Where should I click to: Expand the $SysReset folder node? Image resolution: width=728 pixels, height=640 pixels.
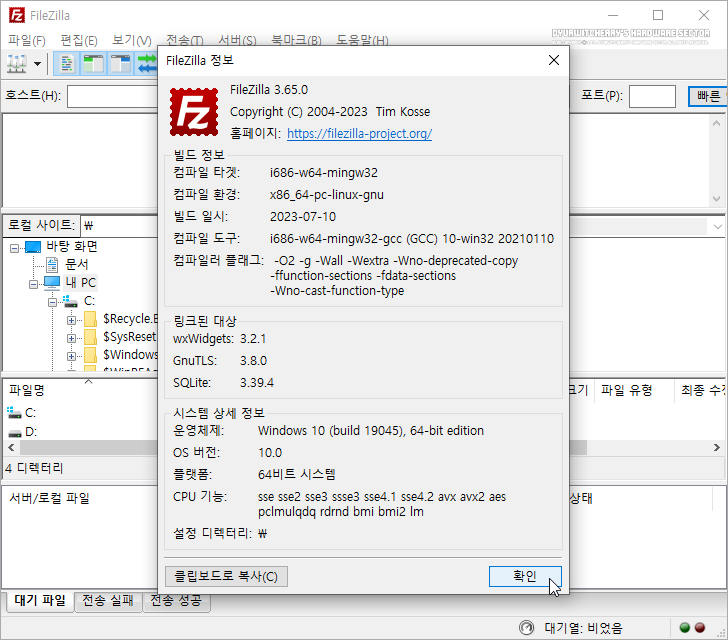coord(71,339)
